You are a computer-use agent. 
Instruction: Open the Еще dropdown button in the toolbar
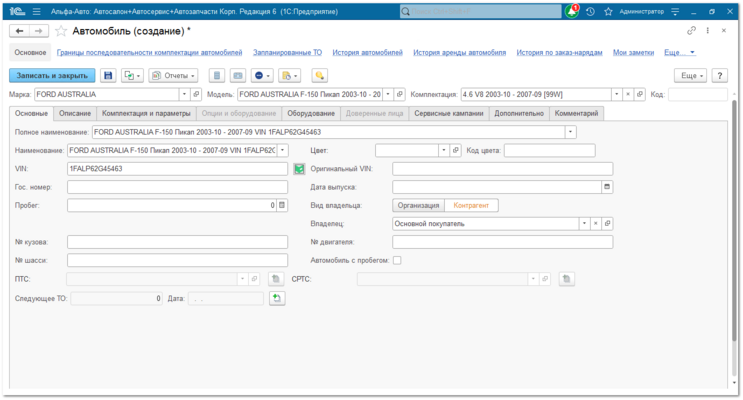pyautogui.click(x=691, y=75)
